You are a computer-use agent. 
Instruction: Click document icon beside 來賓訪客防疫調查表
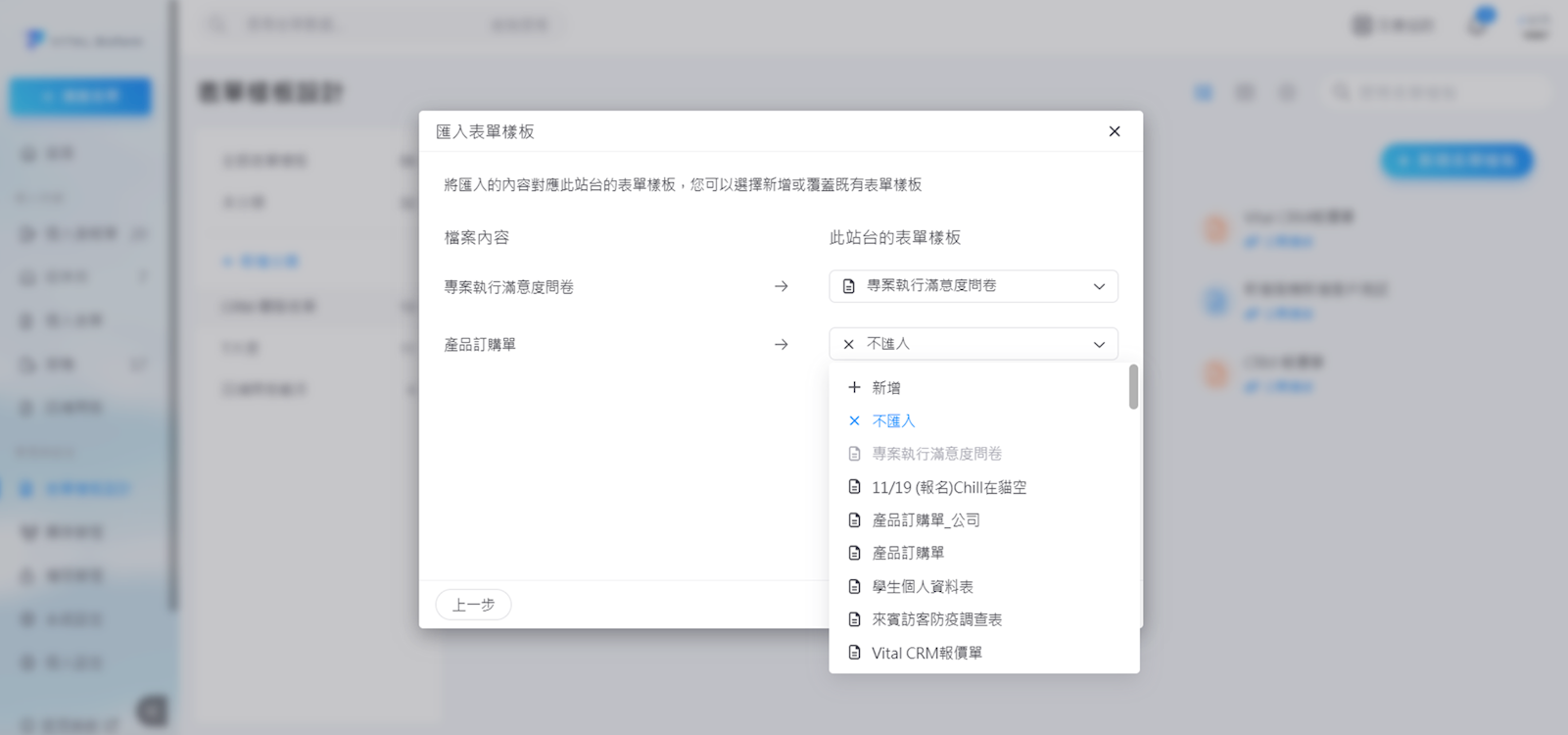(x=854, y=619)
